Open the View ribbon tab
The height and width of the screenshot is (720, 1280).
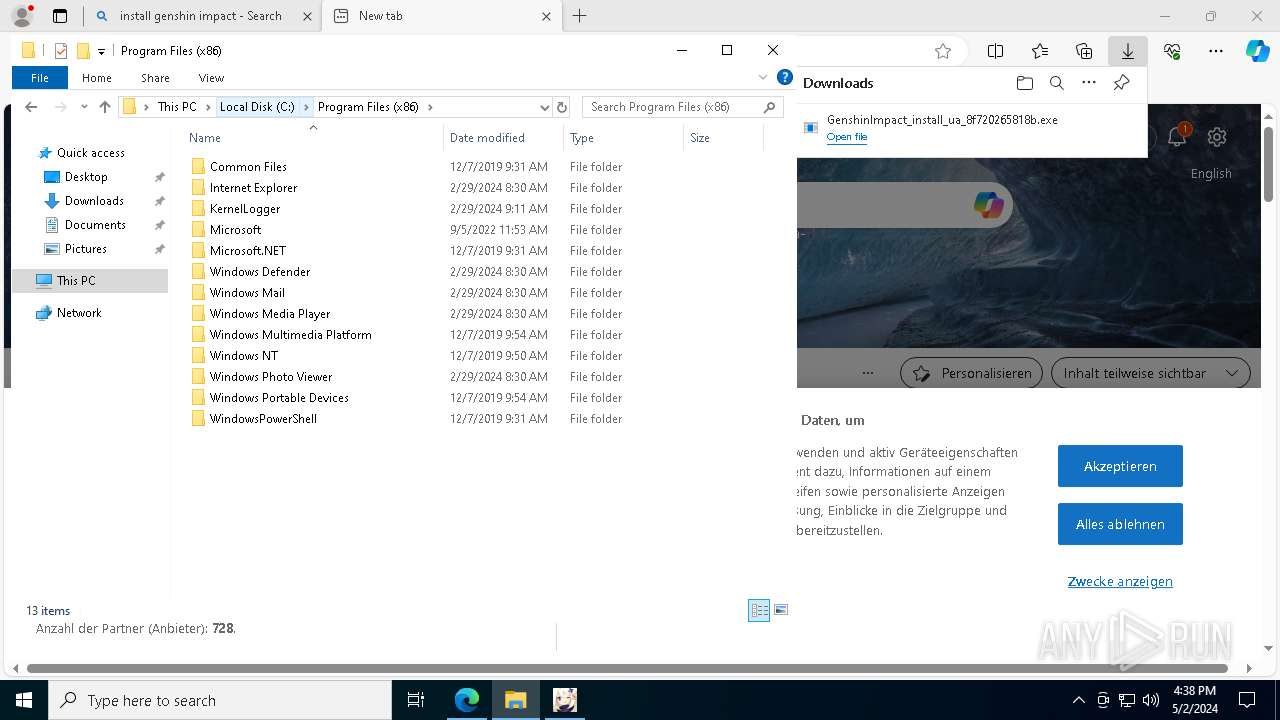click(211, 77)
